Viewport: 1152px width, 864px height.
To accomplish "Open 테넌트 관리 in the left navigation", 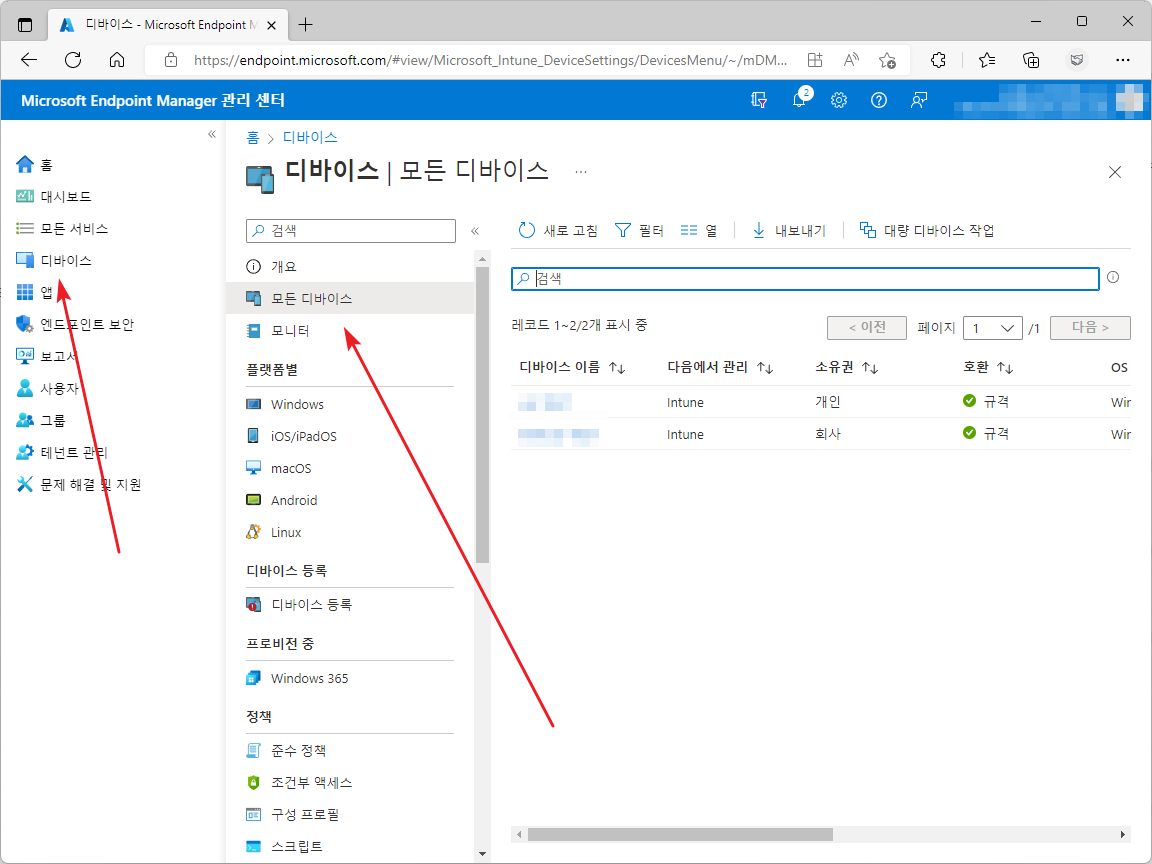I will pos(62,452).
